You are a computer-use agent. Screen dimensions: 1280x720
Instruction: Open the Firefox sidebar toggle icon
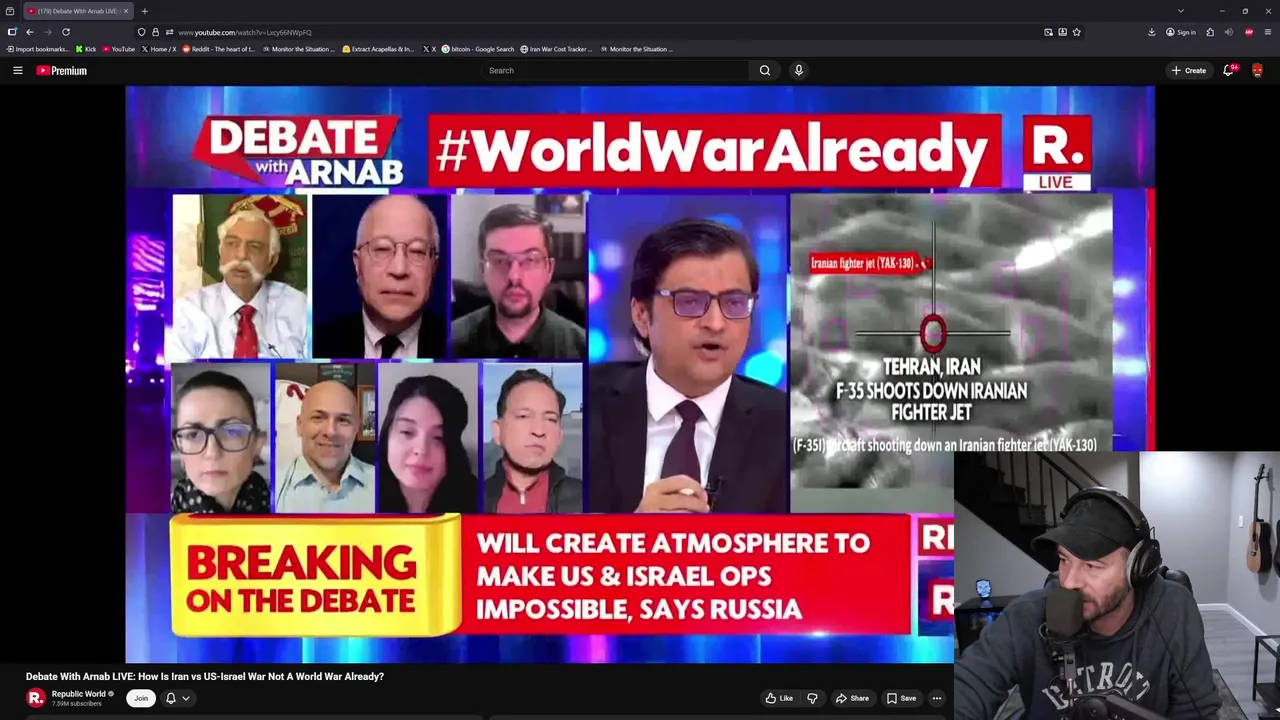tap(11, 32)
